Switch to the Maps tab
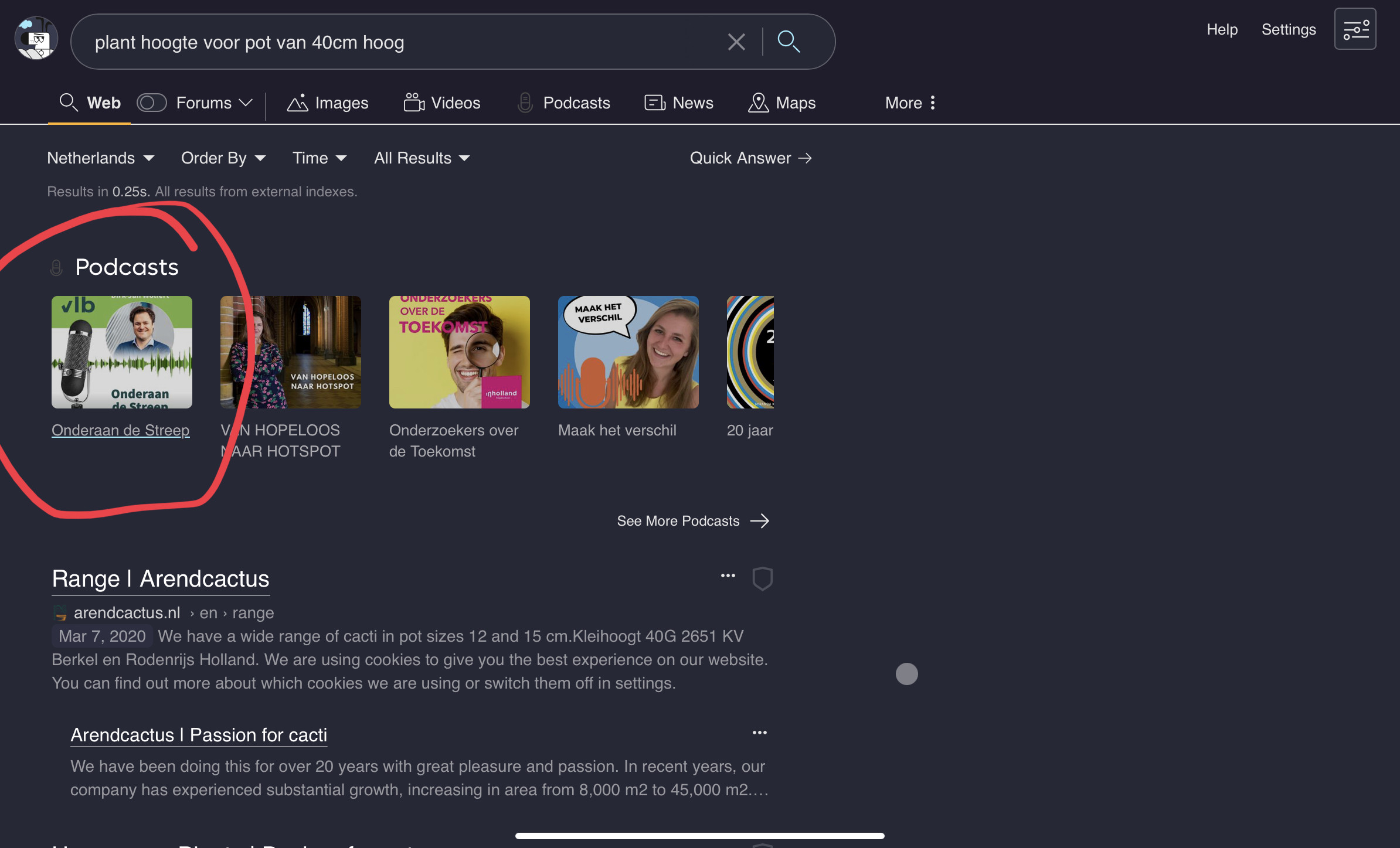This screenshot has width=1400, height=848. (x=781, y=103)
